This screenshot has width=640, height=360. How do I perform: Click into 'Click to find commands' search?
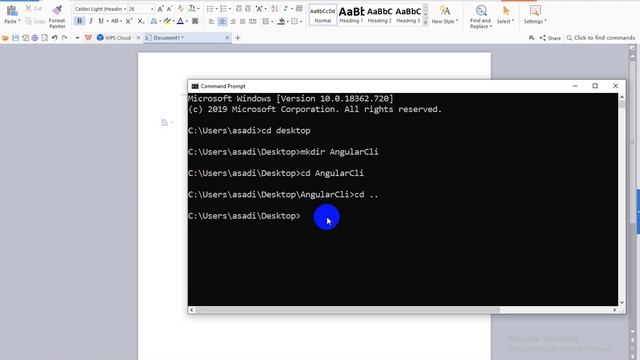[x=600, y=38]
